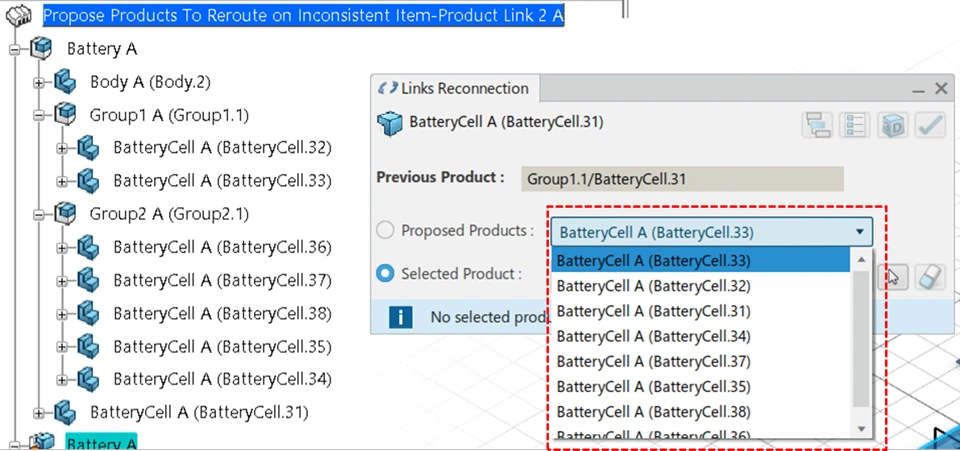Viewport: 960px width, 451px height.
Task: Click the Previous Product field
Action: pos(682,178)
